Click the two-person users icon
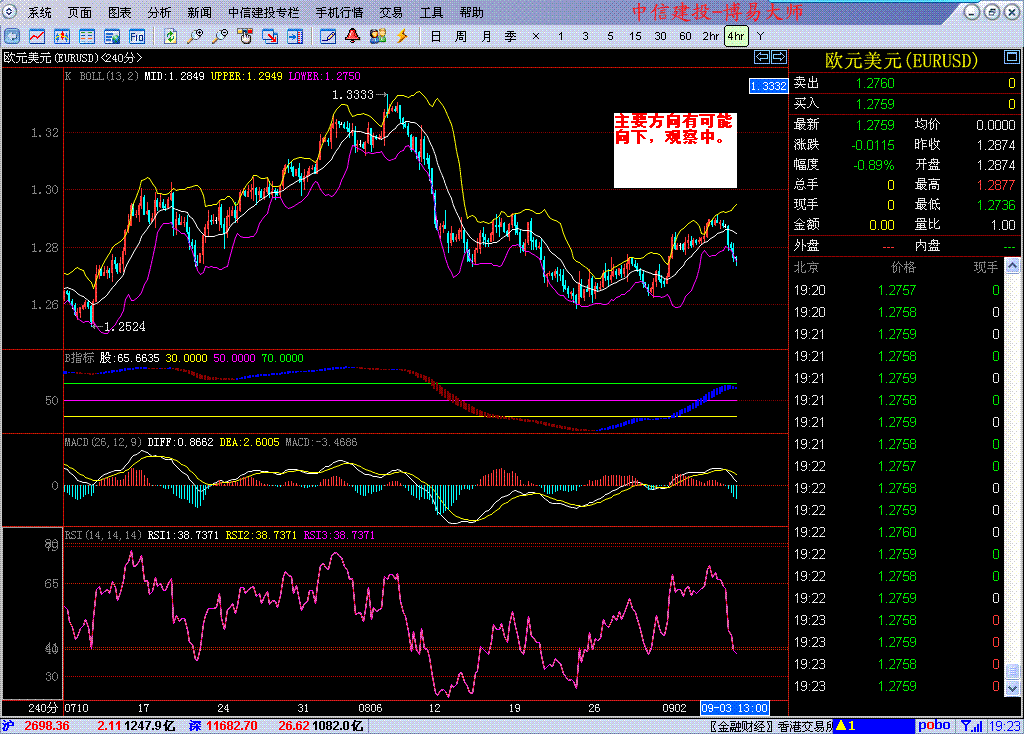 coord(377,36)
